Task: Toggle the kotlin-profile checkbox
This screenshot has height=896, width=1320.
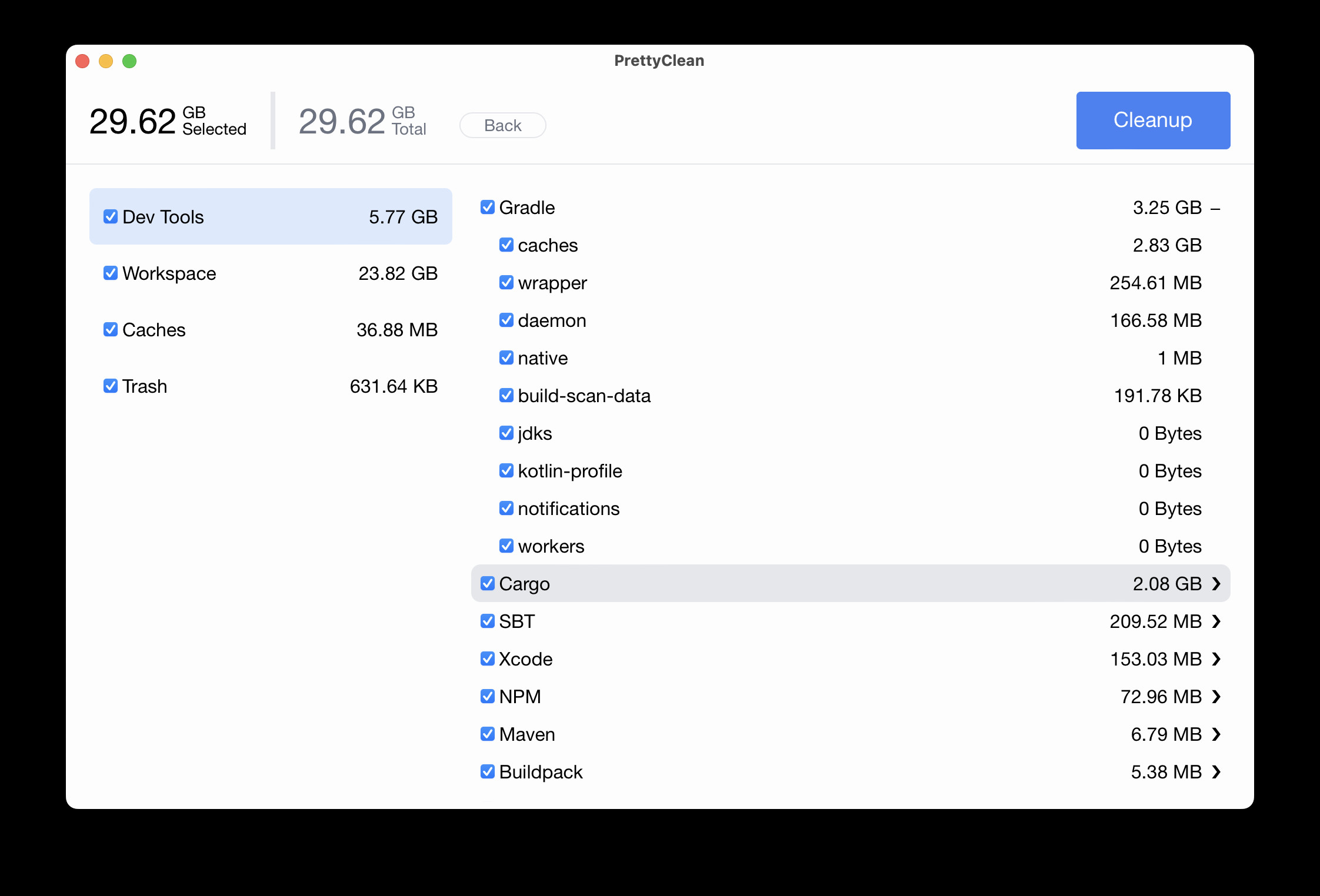Action: (506, 470)
